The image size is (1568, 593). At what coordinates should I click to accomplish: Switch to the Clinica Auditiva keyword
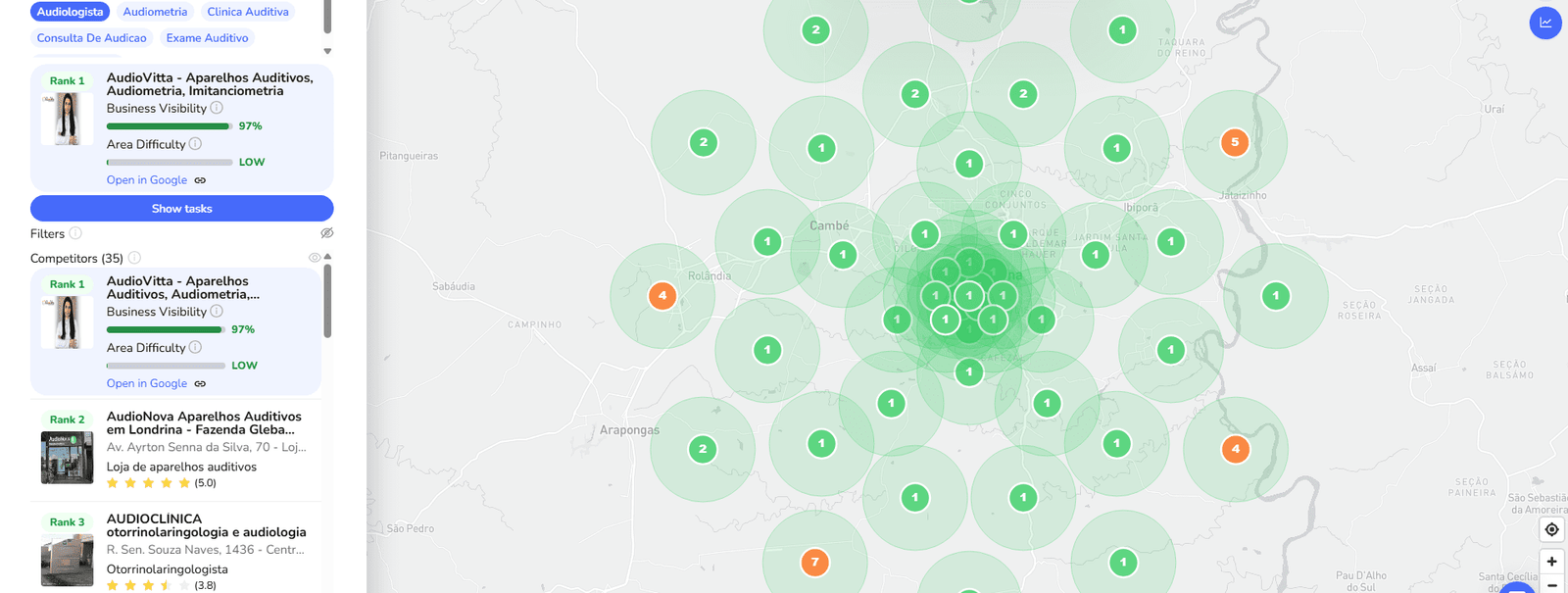248,12
